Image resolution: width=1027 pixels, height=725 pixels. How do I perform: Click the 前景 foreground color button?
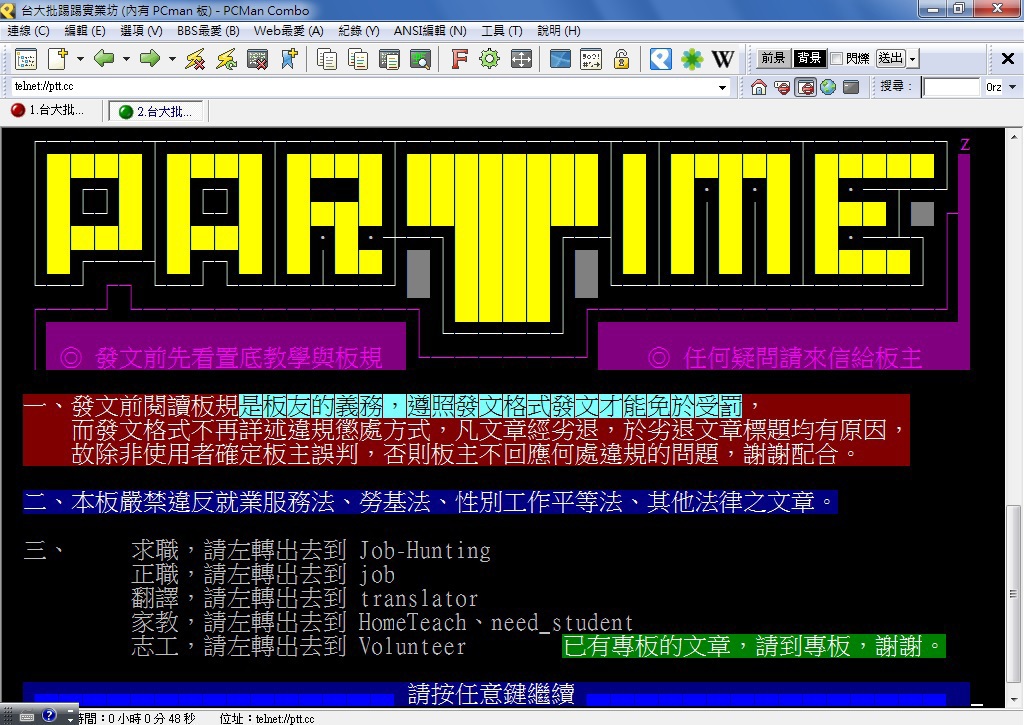773,59
